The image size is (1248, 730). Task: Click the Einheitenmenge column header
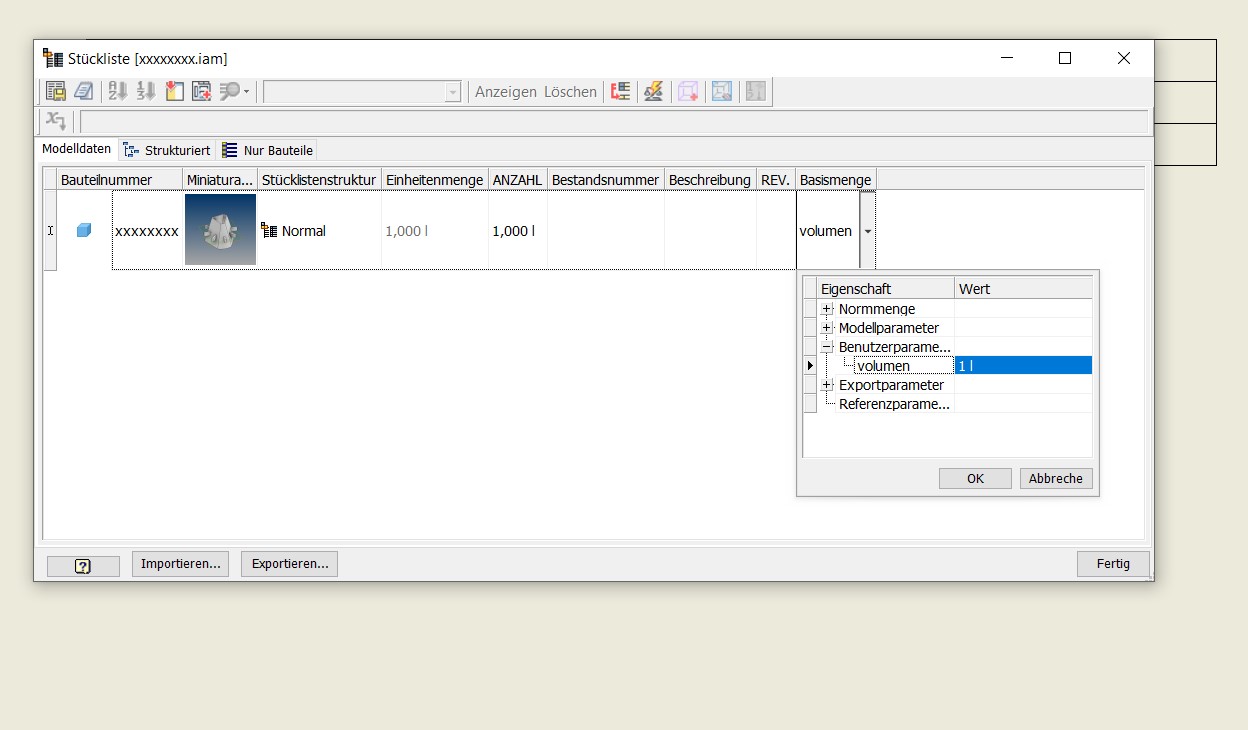434,180
